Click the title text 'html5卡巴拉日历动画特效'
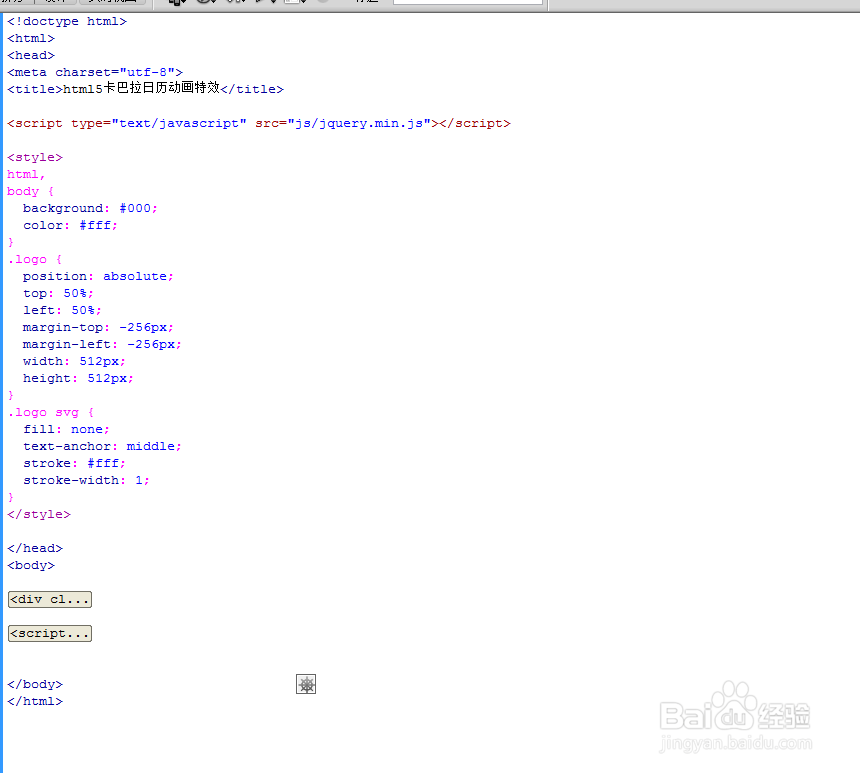860x773 pixels. pos(142,88)
